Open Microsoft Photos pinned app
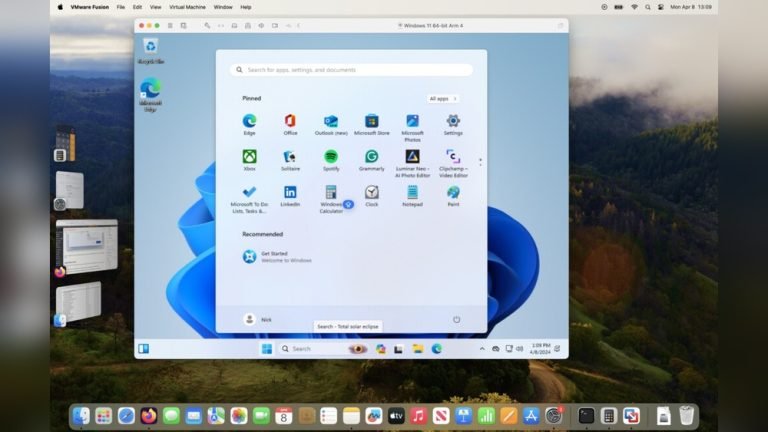 [x=412, y=127]
